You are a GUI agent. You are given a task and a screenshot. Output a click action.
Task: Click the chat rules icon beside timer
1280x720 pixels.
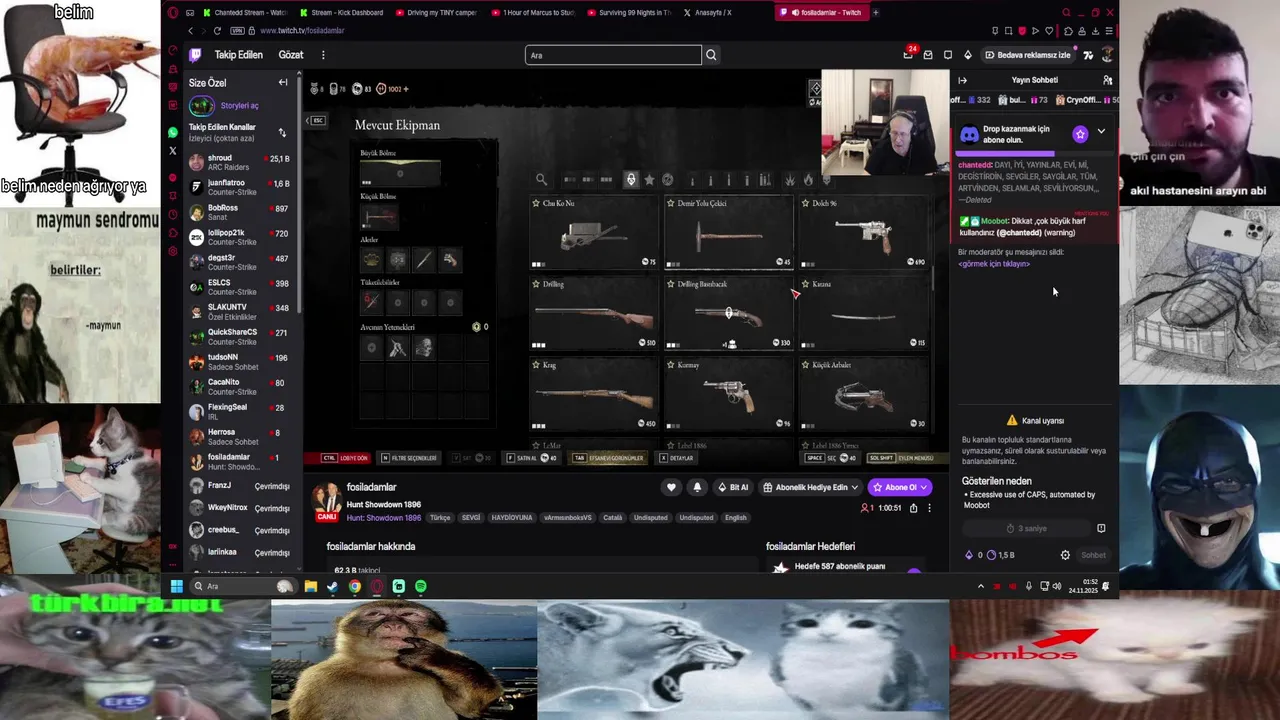(1101, 528)
